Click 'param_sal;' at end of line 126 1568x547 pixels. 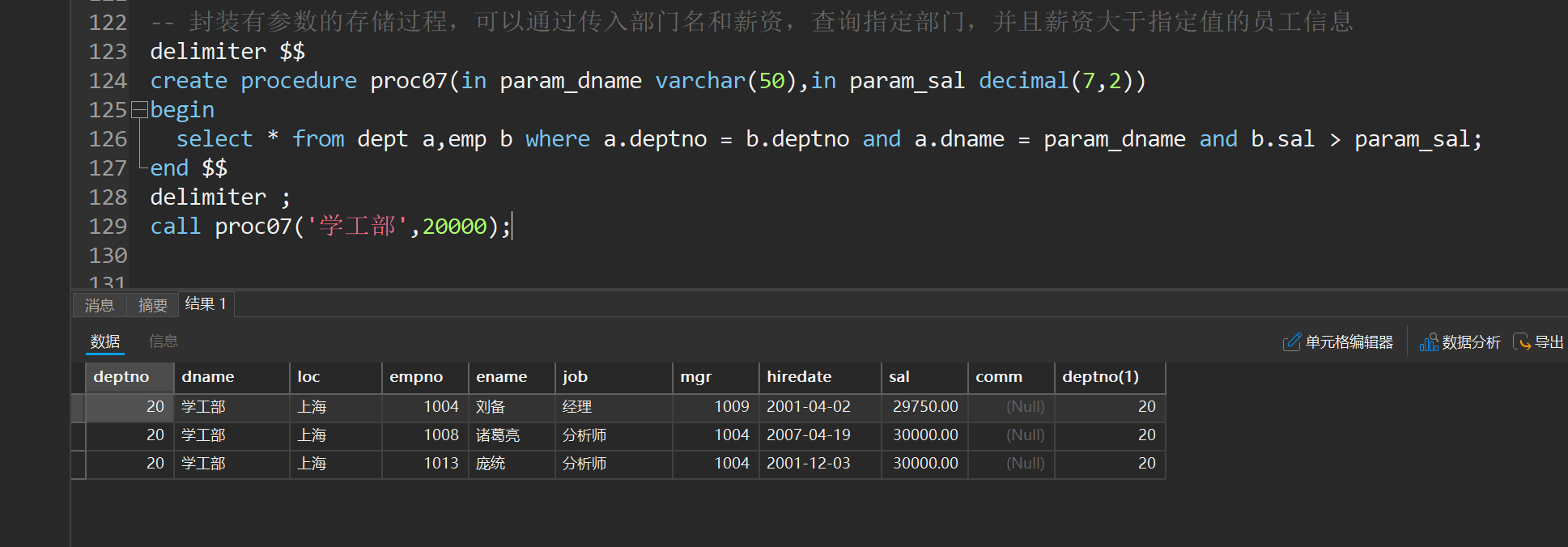[x=1418, y=139]
